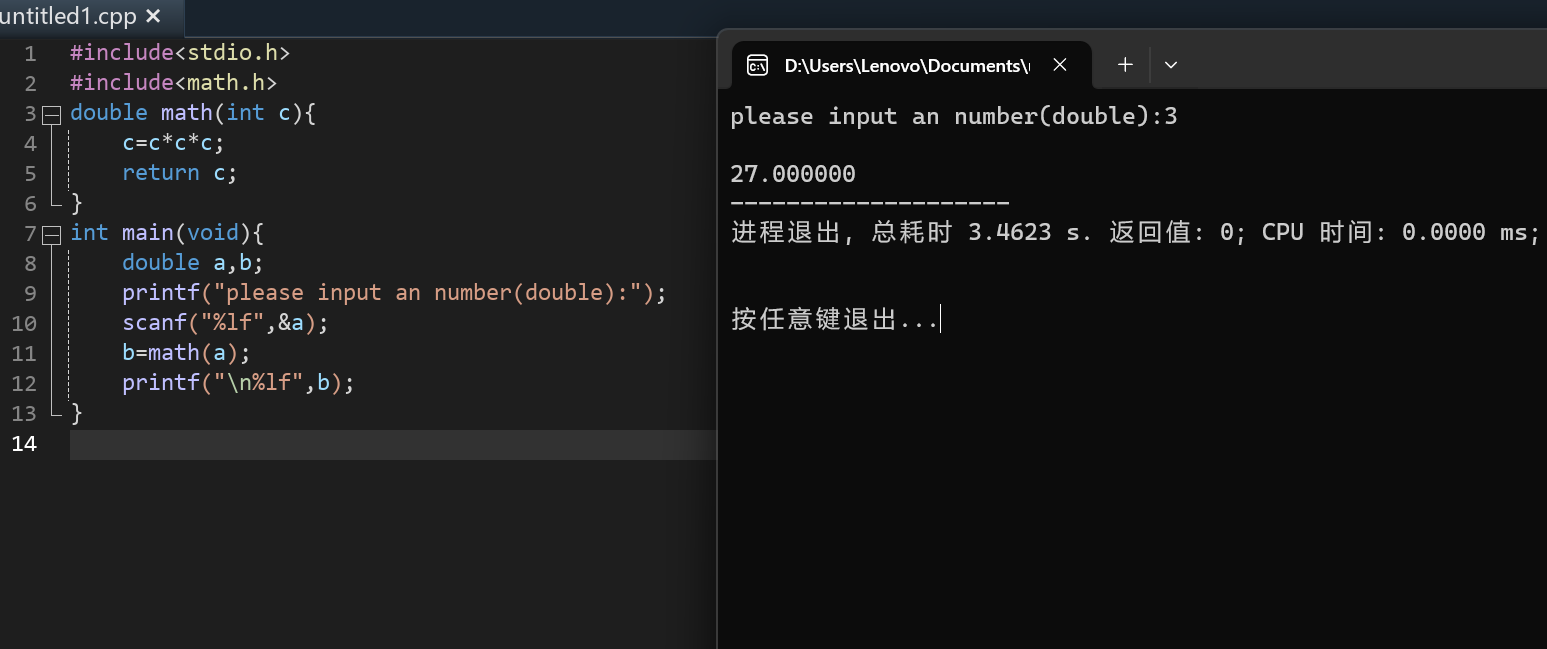Click the terminal icon in console tab
The image size is (1547, 649).
758,66
